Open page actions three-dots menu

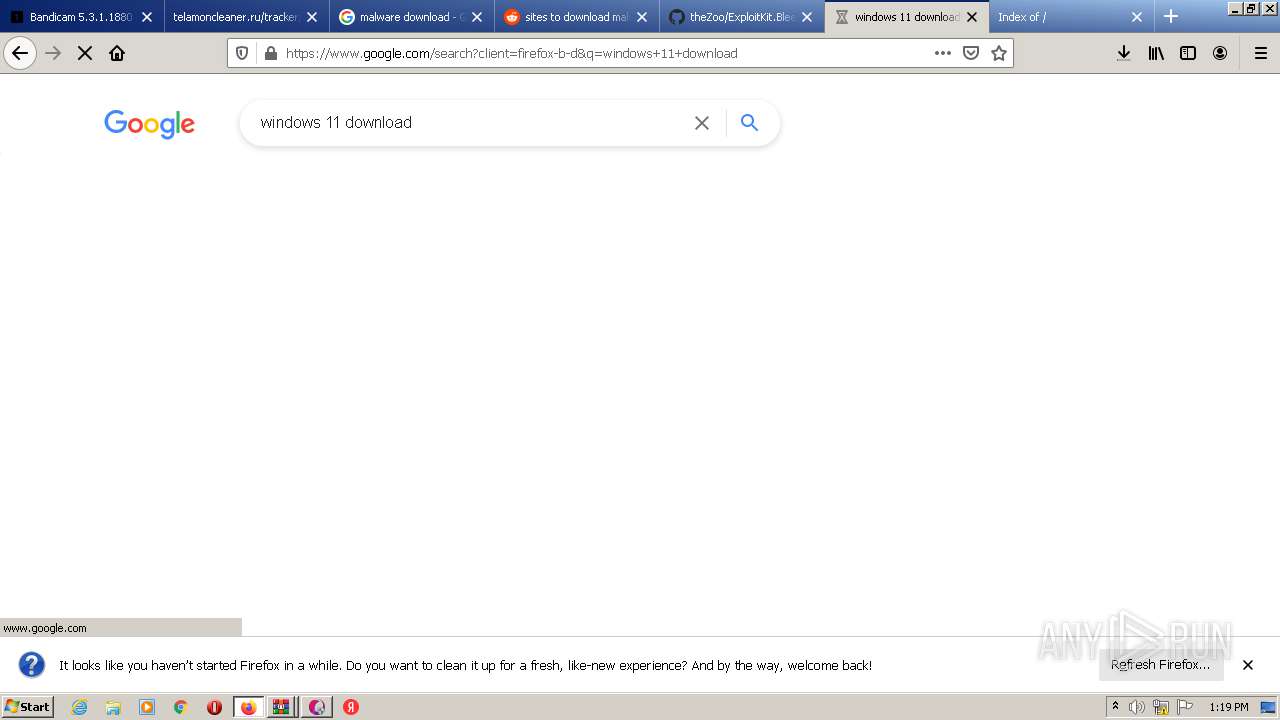[x=942, y=53]
